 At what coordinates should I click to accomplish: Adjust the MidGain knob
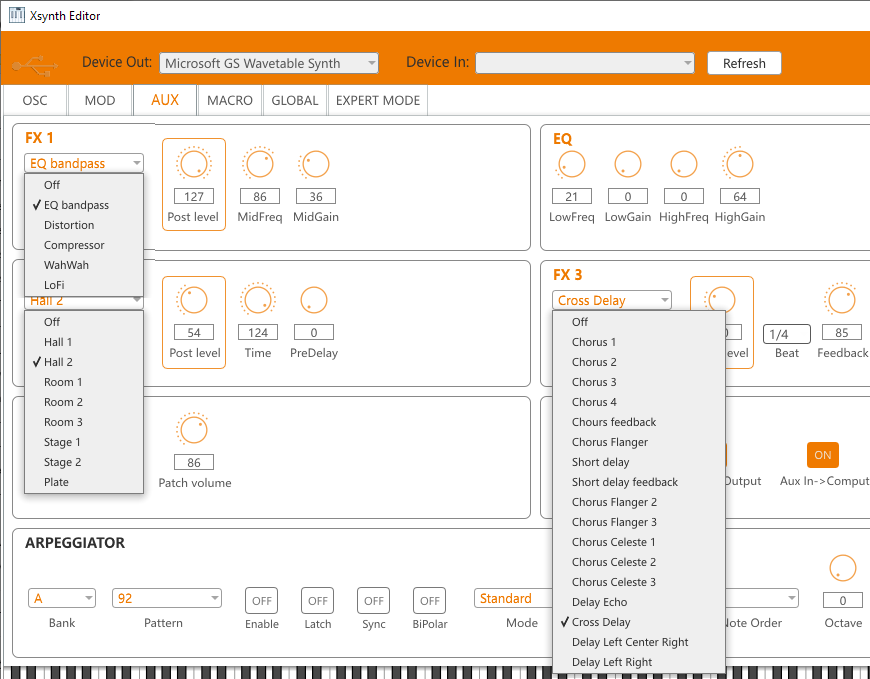315,164
